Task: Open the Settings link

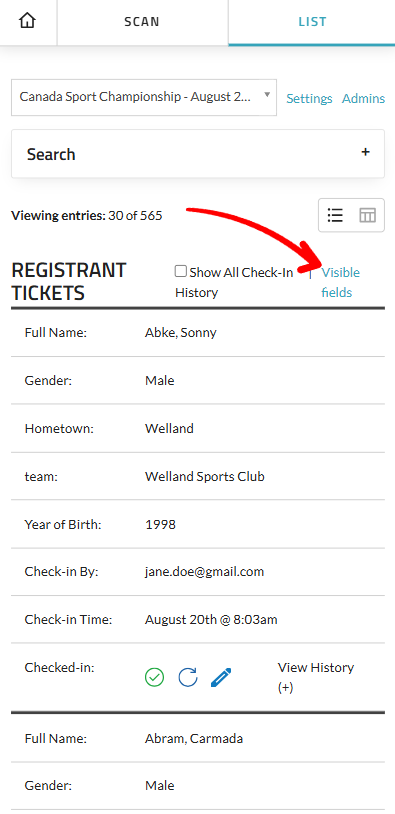Action: pos(309,99)
